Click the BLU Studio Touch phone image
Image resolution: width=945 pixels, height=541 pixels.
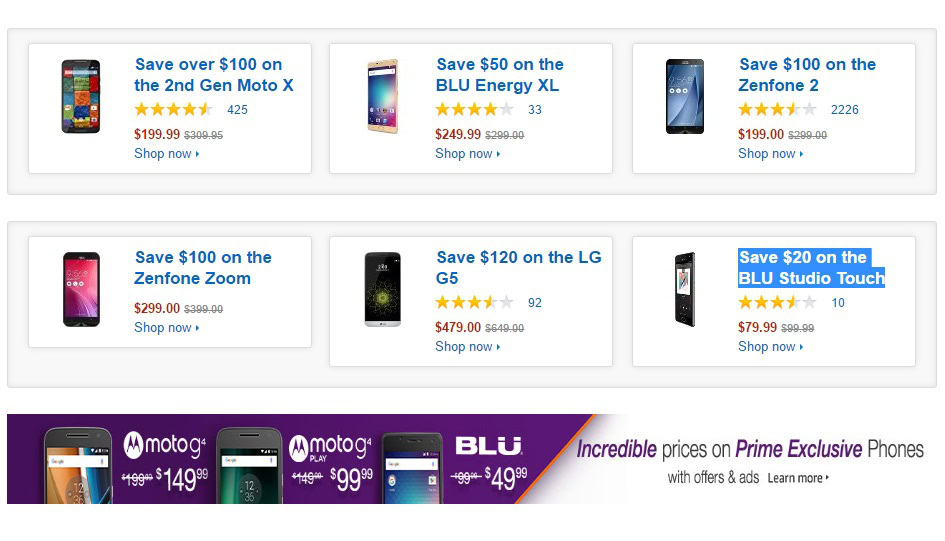pos(685,290)
